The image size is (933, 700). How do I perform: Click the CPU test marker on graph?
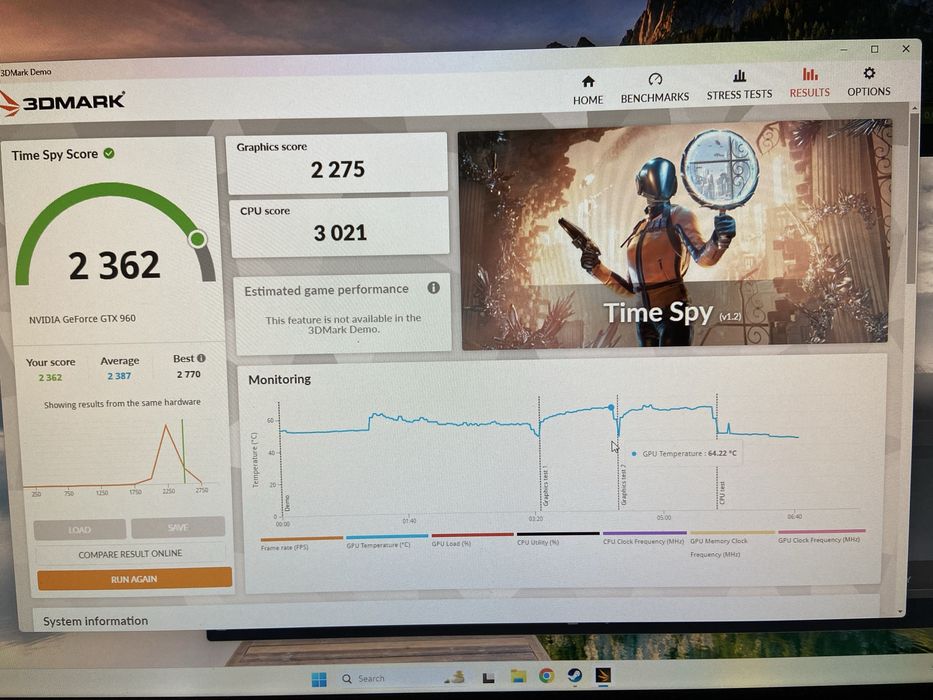click(x=722, y=493)
